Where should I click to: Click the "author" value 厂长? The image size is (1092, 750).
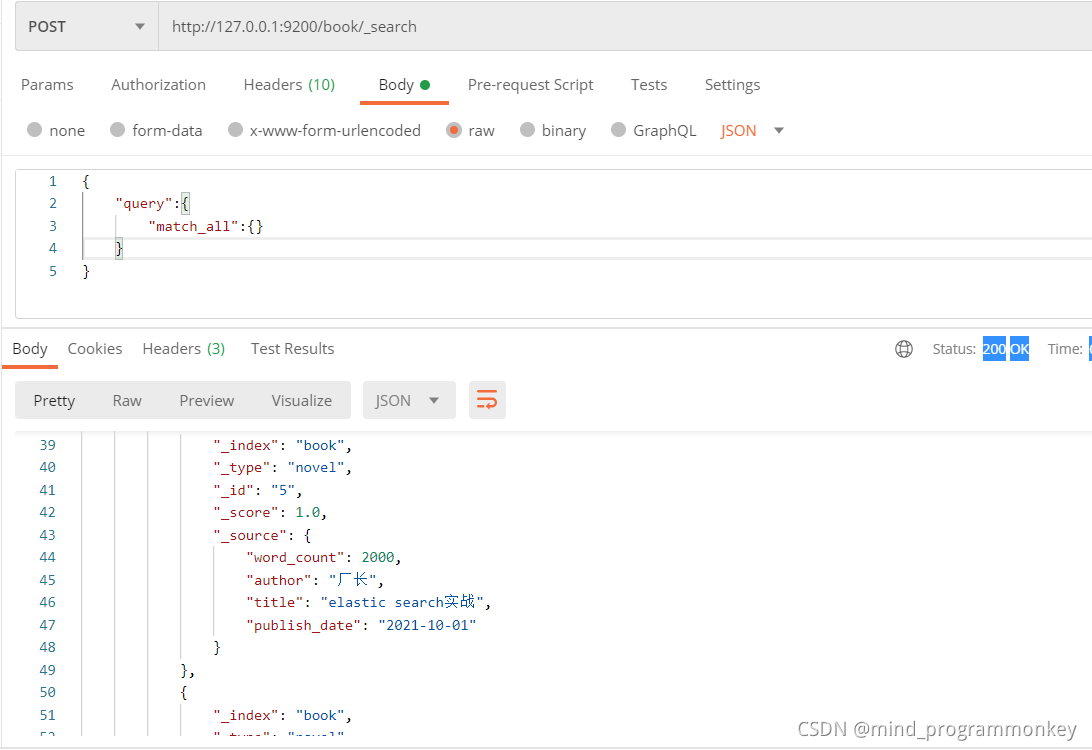pyautogui.click(x=352, y=579)
